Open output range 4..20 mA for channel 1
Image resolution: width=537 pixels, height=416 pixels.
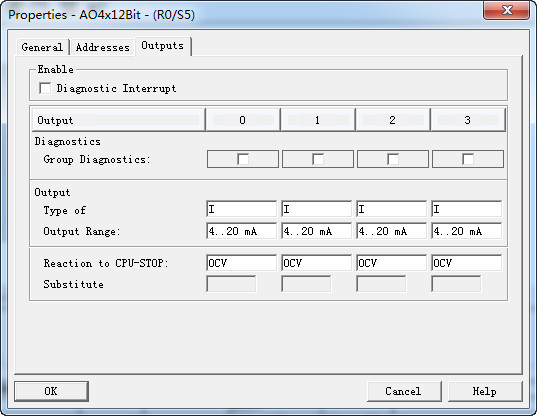[316, 231]
